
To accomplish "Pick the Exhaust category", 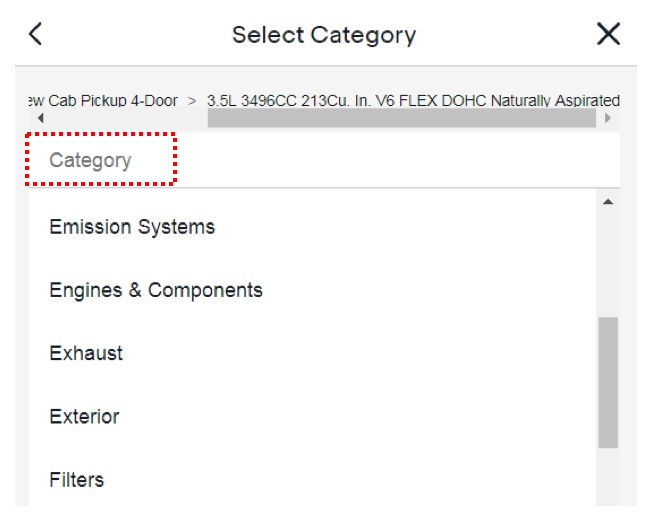I will (x=86, y=353).
